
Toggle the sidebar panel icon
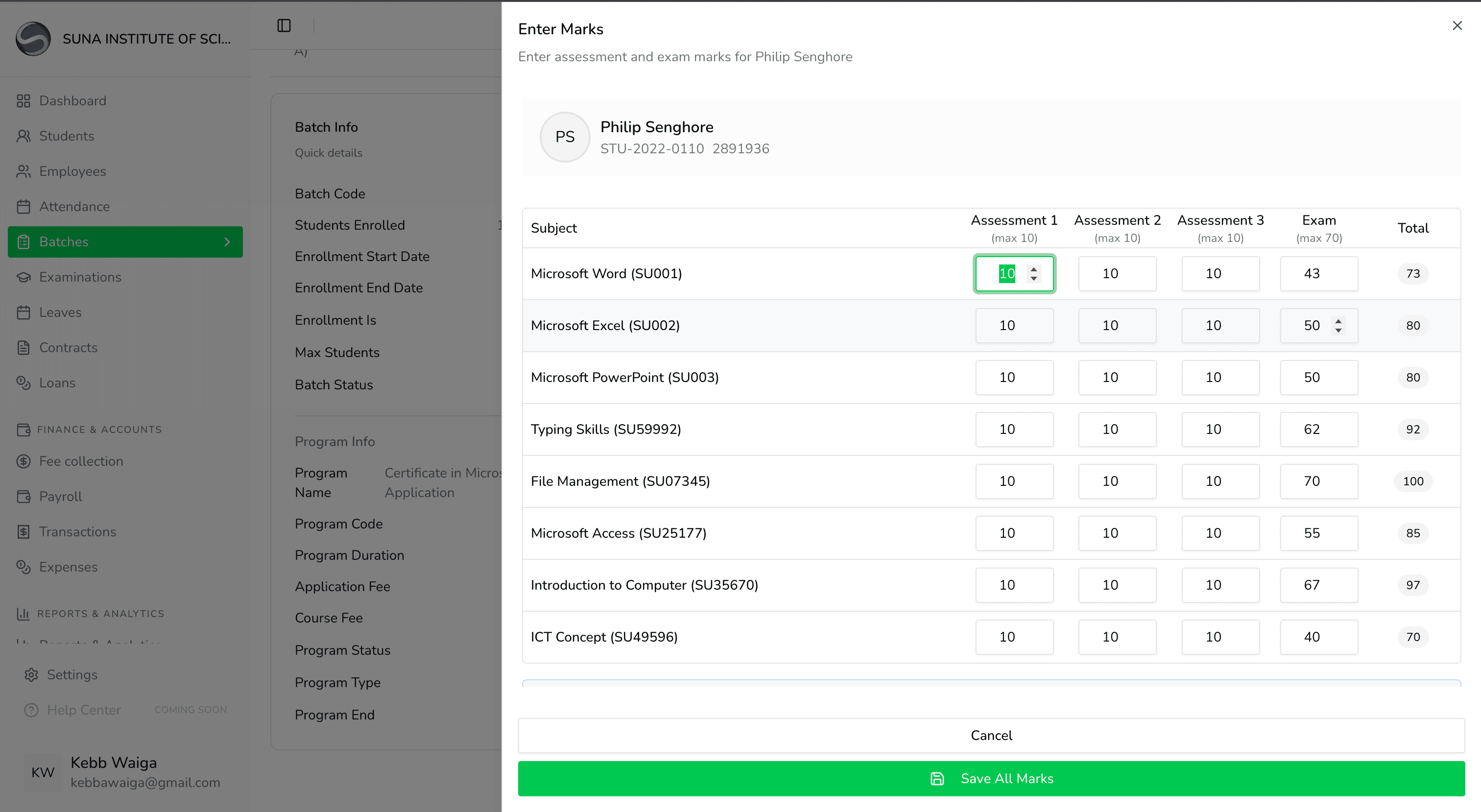point(284,25)
